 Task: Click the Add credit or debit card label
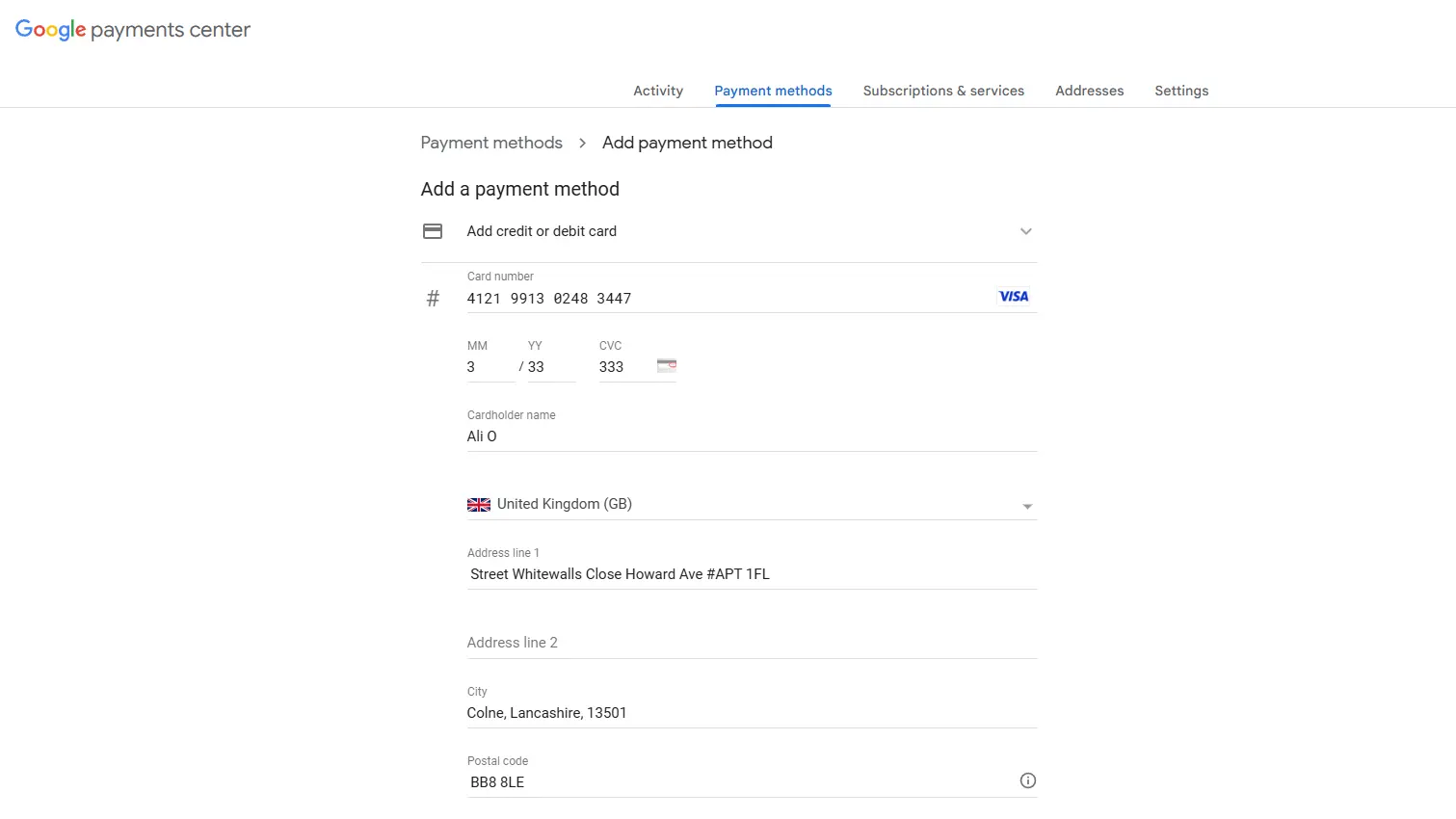coord(542,231)
